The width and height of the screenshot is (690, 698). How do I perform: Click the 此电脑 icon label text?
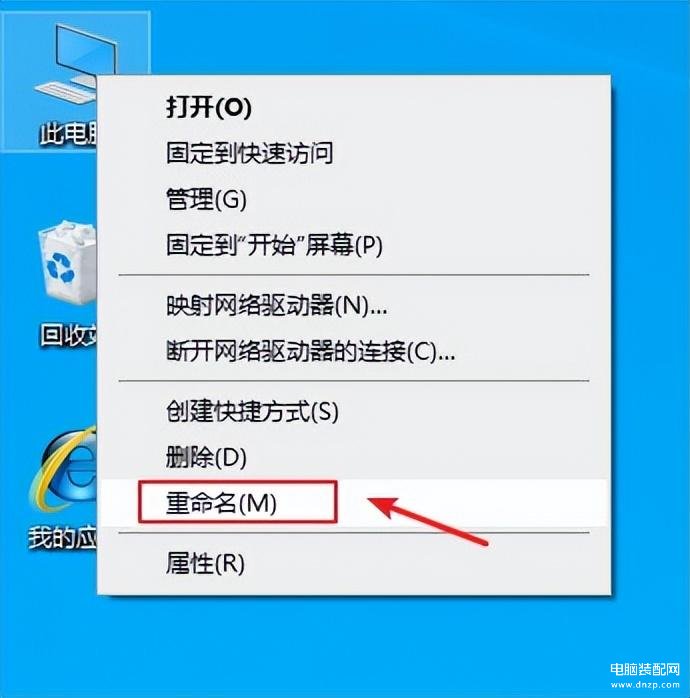pyautogui.click(x=68, y=134)
